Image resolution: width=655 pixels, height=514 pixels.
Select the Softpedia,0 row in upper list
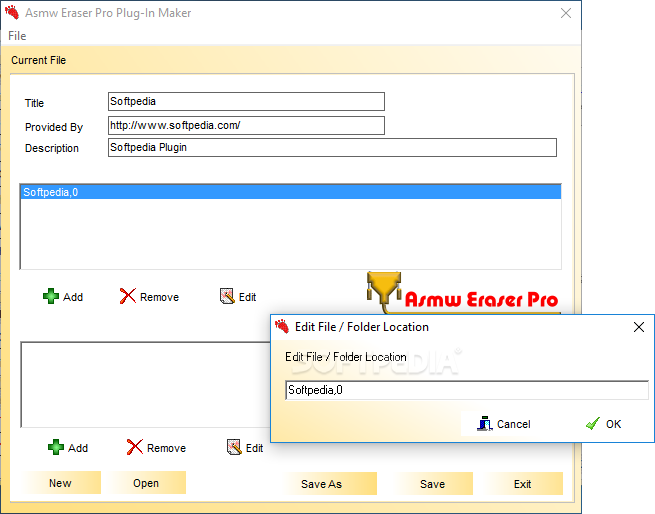291,192
